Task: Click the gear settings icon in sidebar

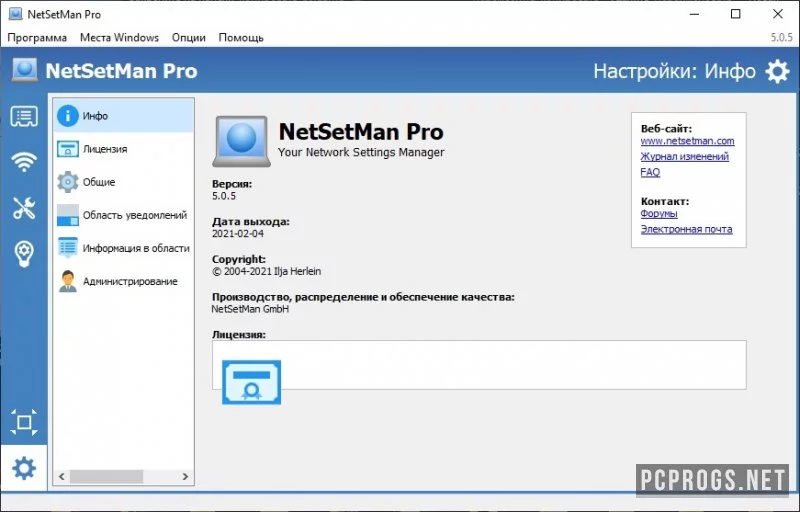Action: point(24,468)
